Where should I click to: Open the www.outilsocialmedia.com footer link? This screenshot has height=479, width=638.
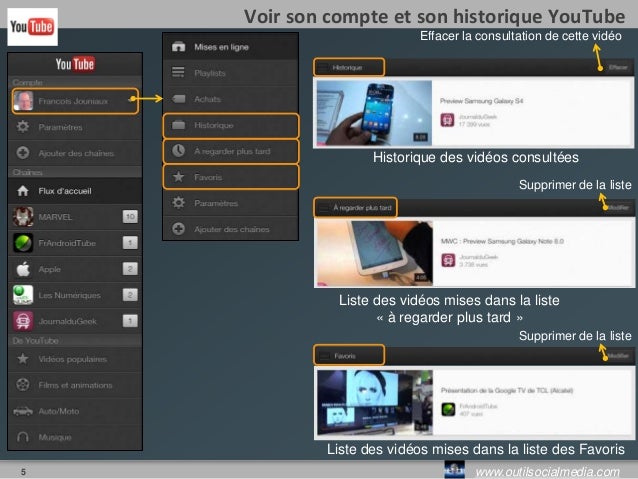click(x=547, y=472)
